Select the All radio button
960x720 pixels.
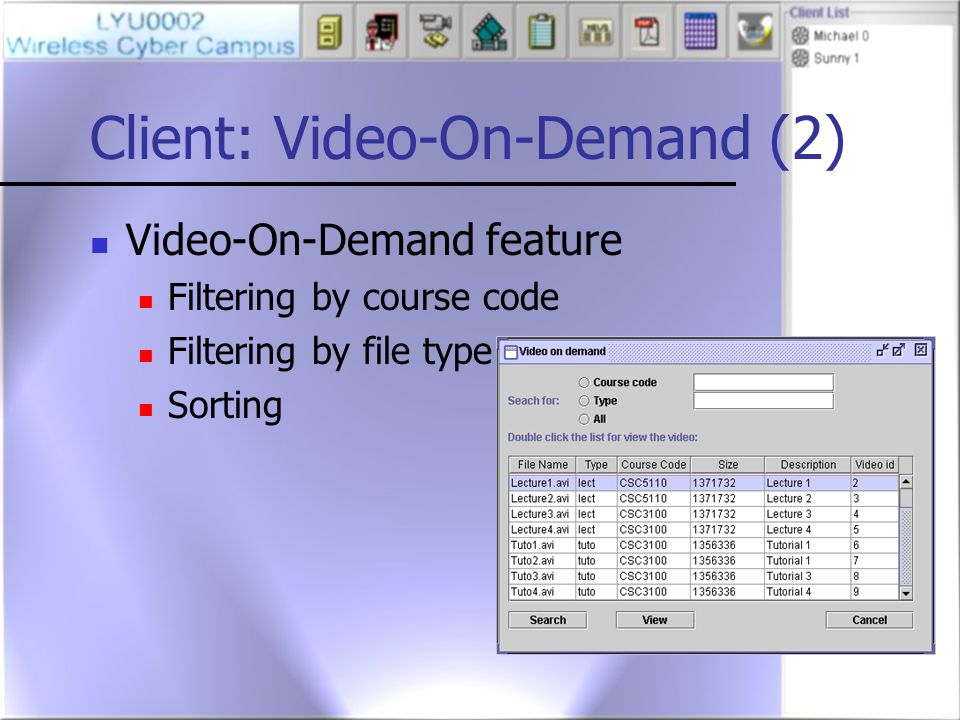pos(583,419)
